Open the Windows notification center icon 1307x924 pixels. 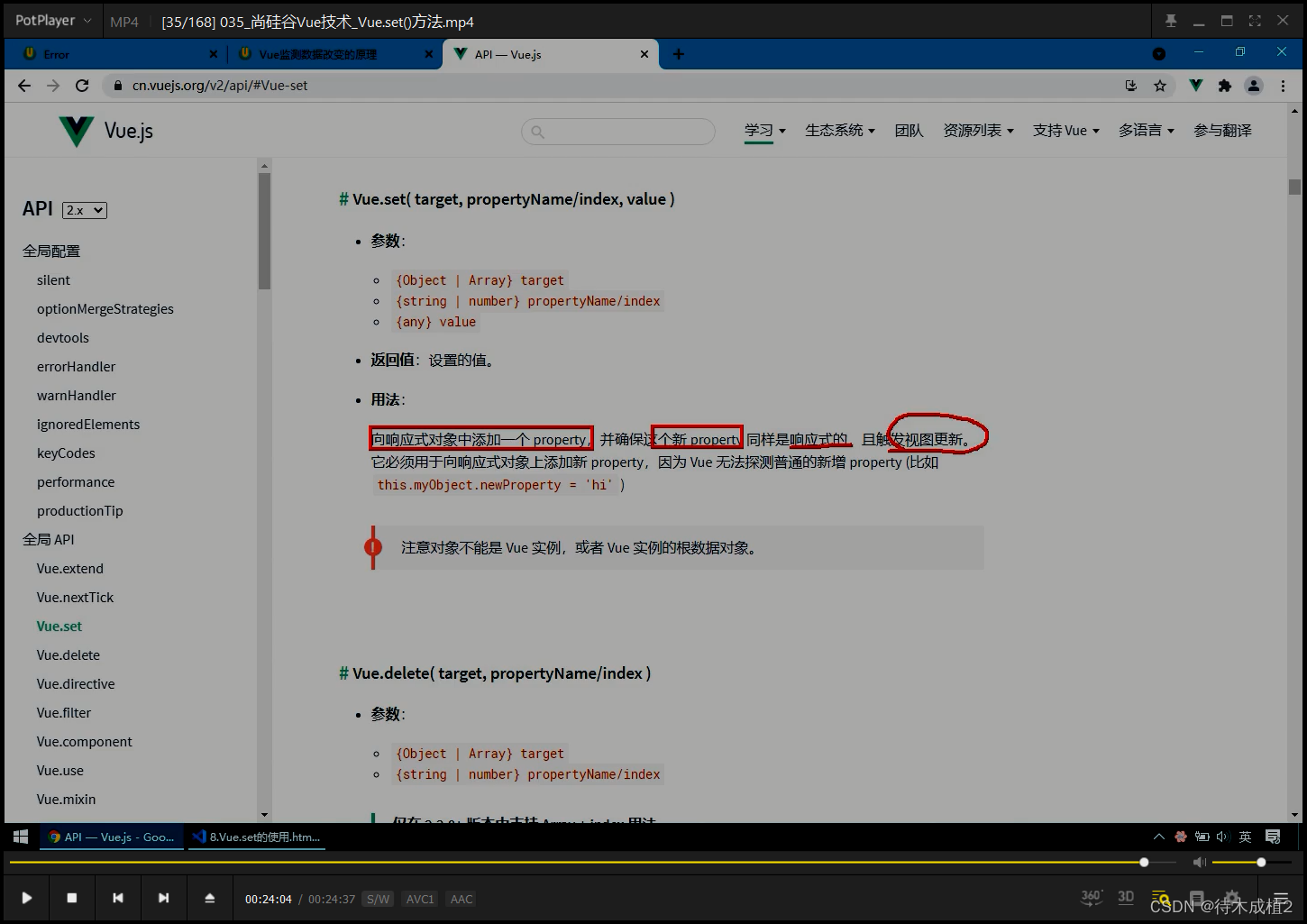(x=1273, y=837)
